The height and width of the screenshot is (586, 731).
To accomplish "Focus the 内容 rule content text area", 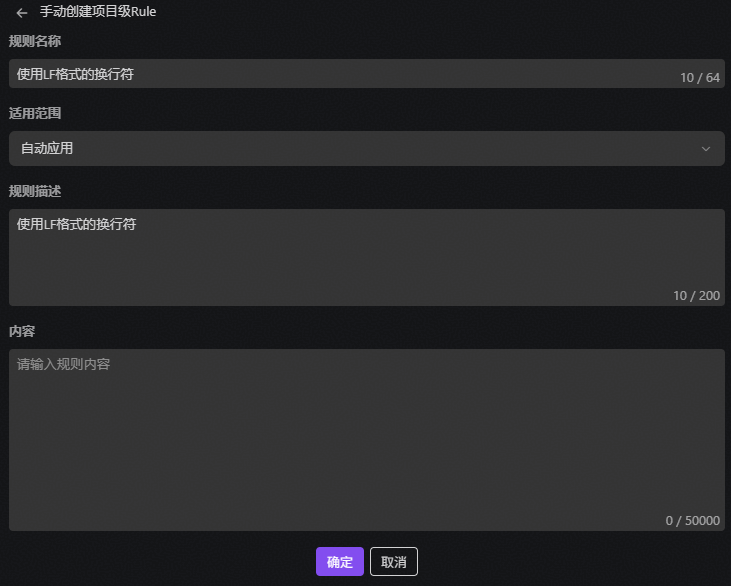I will click(x=366, y=440).
